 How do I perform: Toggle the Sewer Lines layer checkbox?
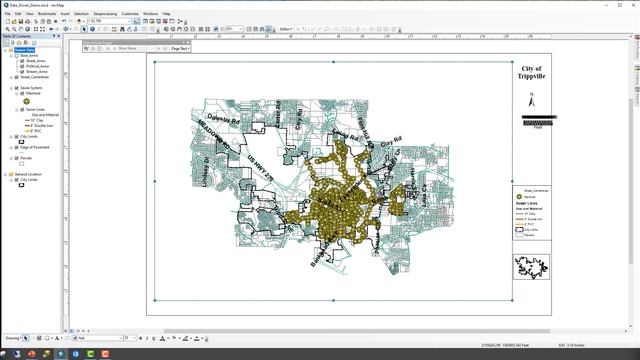click(22, 109)
